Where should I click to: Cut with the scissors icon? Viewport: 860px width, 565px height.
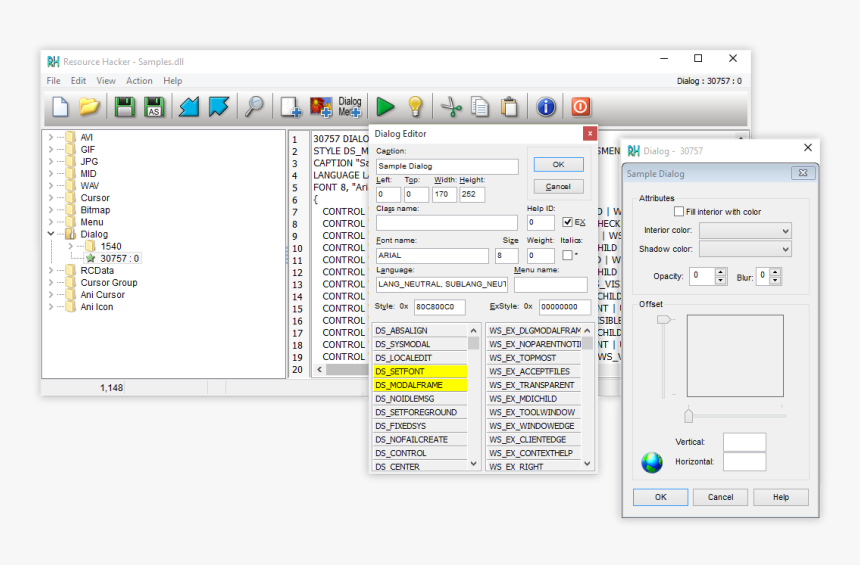[x=451, y=106]
